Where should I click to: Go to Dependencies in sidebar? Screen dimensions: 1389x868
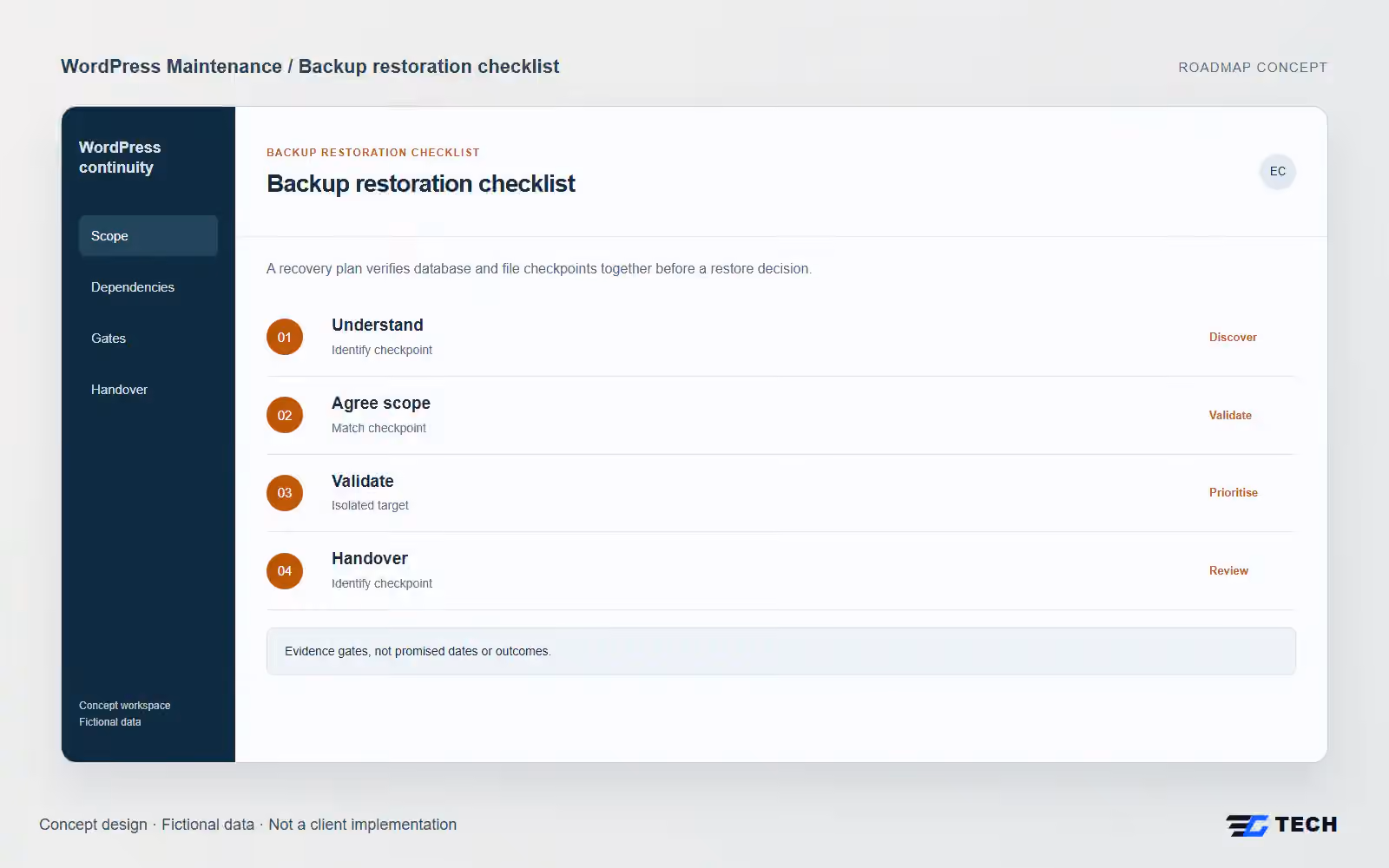pos(148,287)
